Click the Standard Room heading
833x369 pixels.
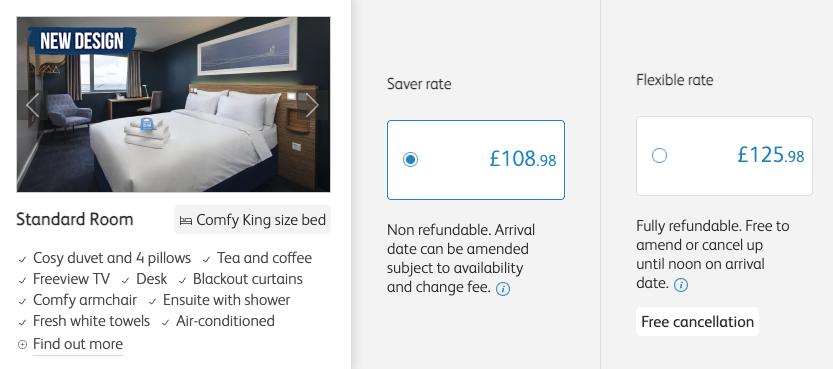(x=74, y=219)
